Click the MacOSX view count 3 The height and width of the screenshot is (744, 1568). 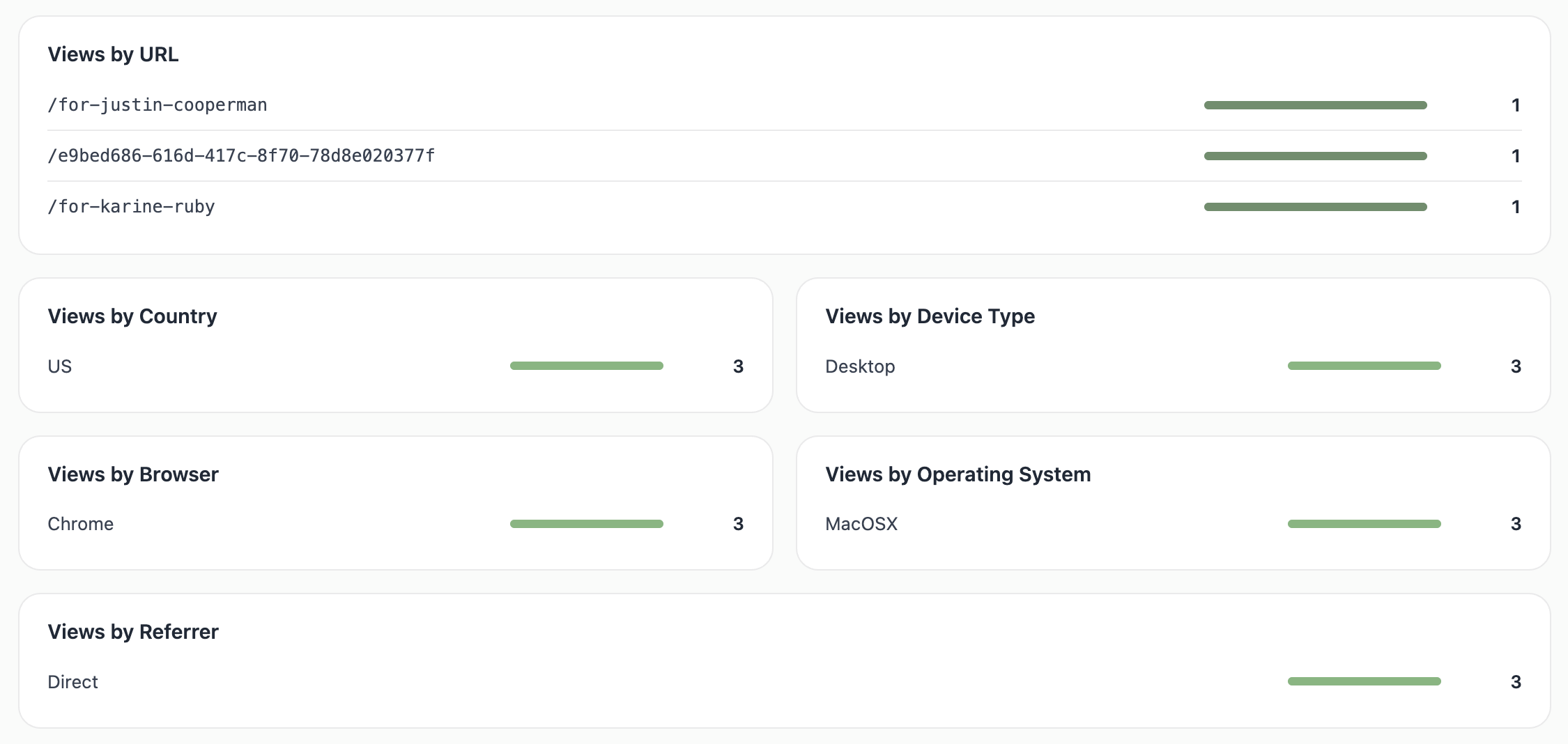[x=1516, y=524]
